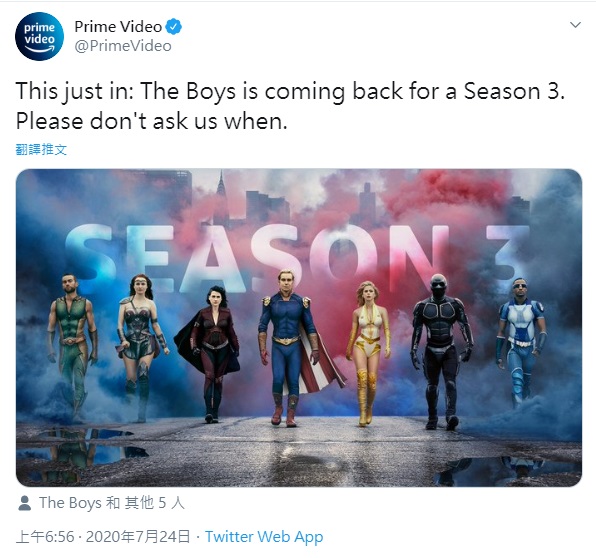The height and width of the screenshot is (558, 596).
Task: Click the Stormfront character in the poster
Action: [x=209, y=354]
